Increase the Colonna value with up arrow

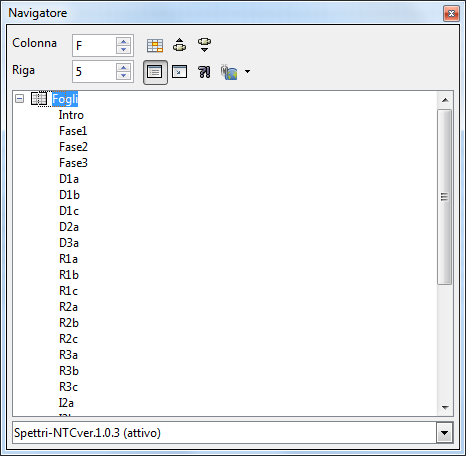point(123,41)
